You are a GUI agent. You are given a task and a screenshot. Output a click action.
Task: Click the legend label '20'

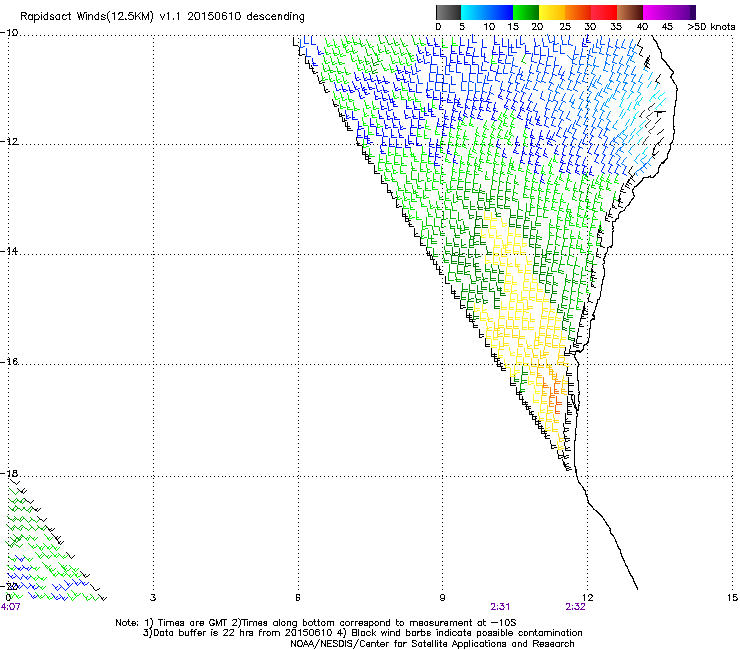[x=538, y=27]
